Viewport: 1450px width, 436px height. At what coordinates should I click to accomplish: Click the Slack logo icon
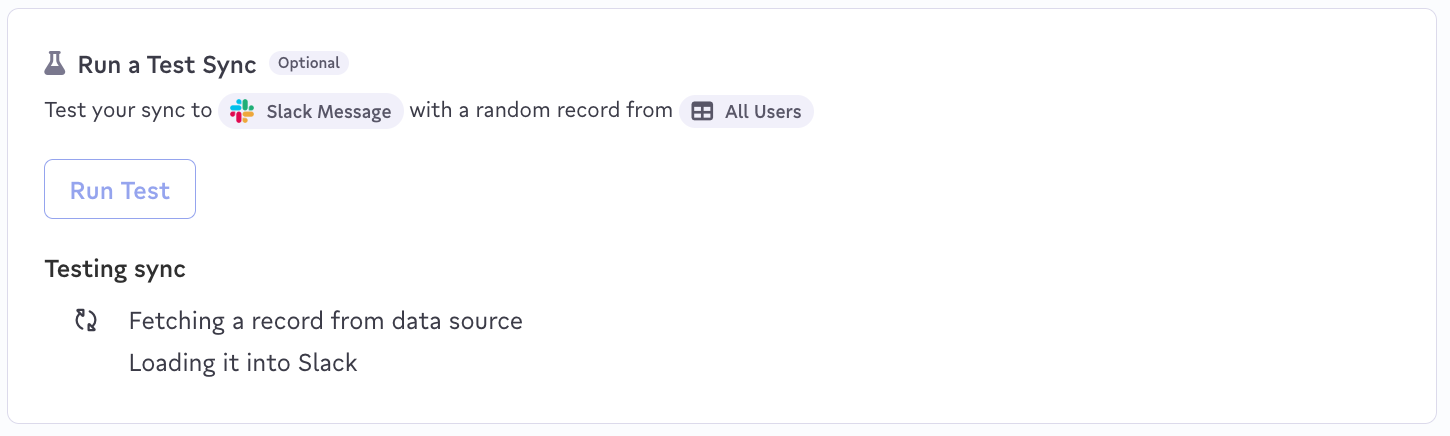click(x=242, y=111)
